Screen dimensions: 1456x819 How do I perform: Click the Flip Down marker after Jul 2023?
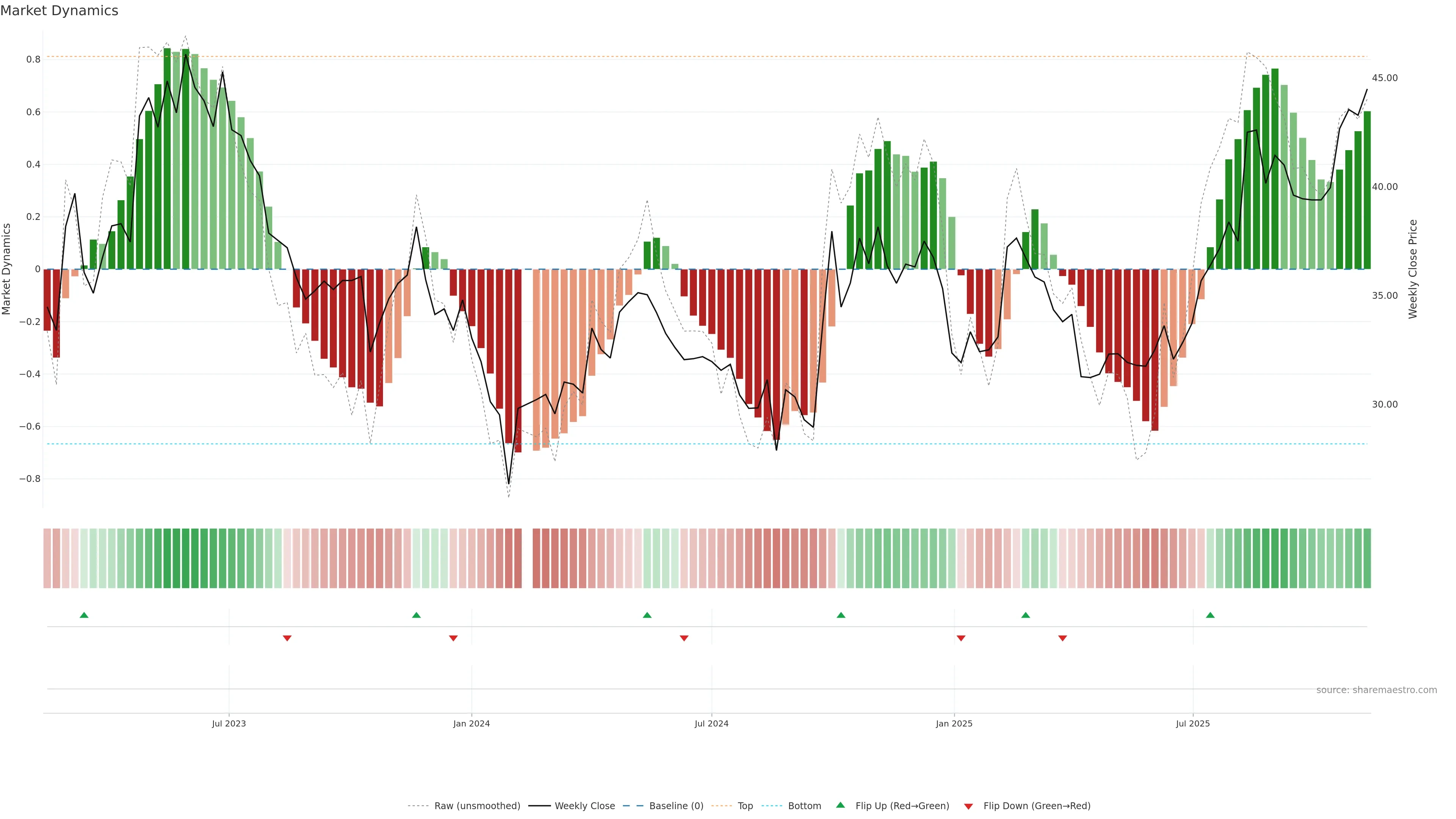pos(287,638)
